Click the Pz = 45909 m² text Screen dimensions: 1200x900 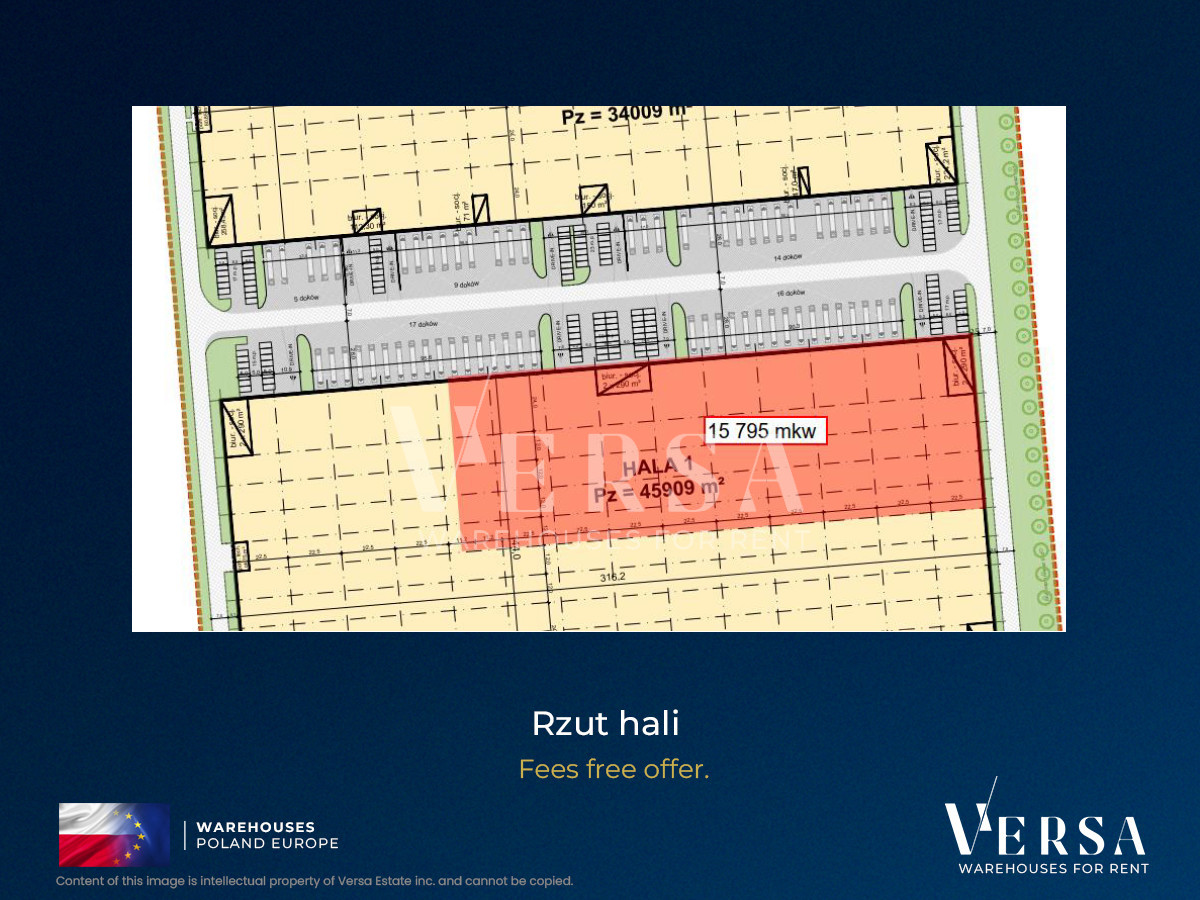pos(658,490)
